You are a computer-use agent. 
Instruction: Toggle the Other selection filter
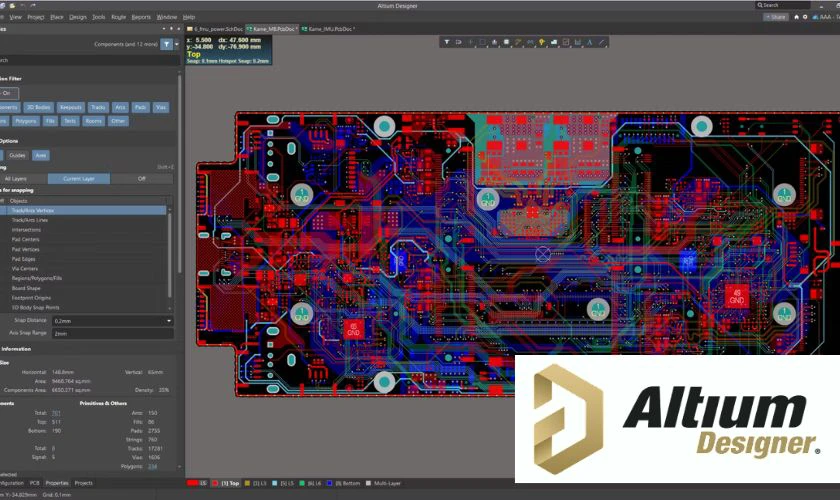(118, 121)
